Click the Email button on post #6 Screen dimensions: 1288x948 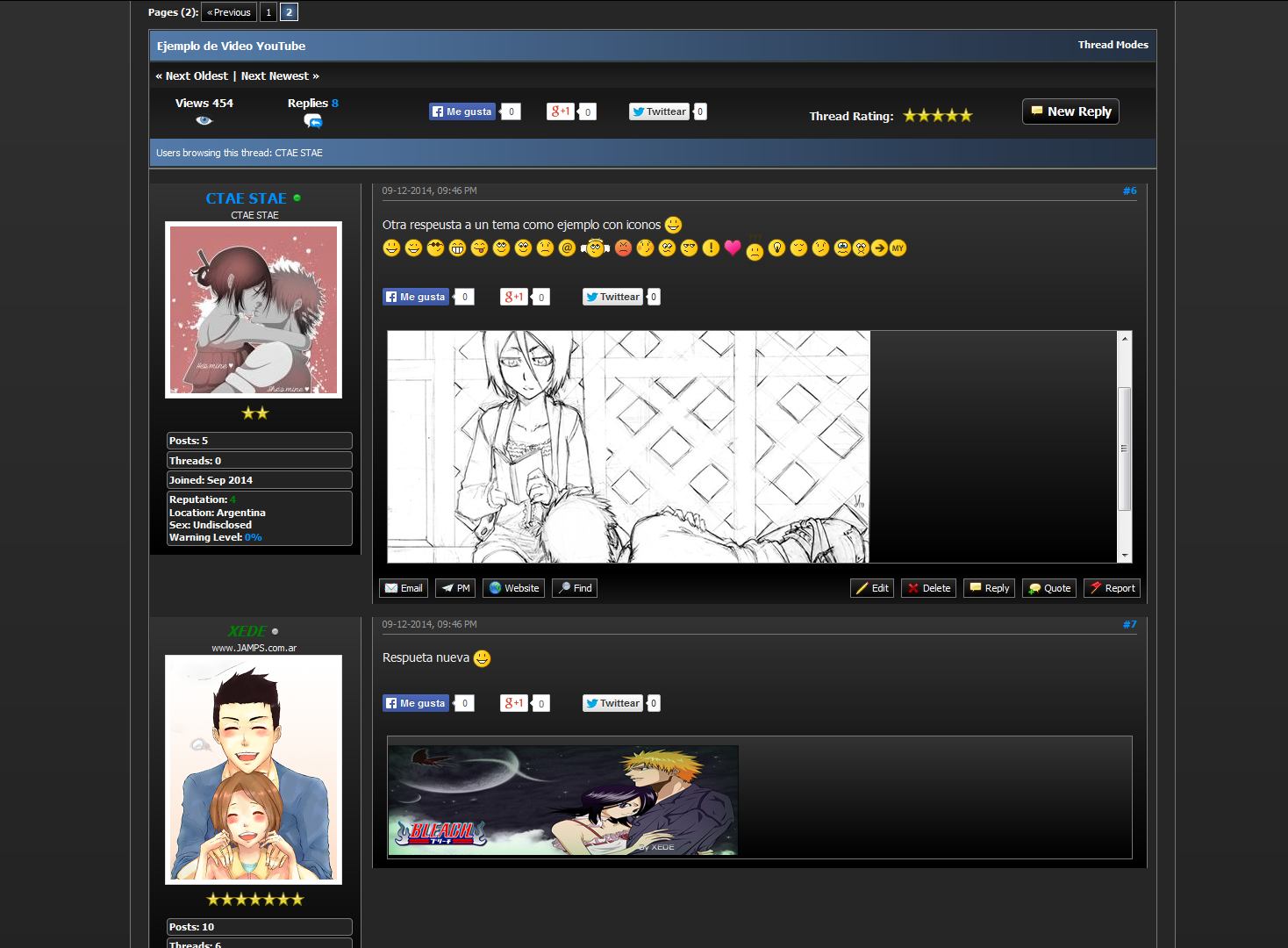[x=404, y=588]
